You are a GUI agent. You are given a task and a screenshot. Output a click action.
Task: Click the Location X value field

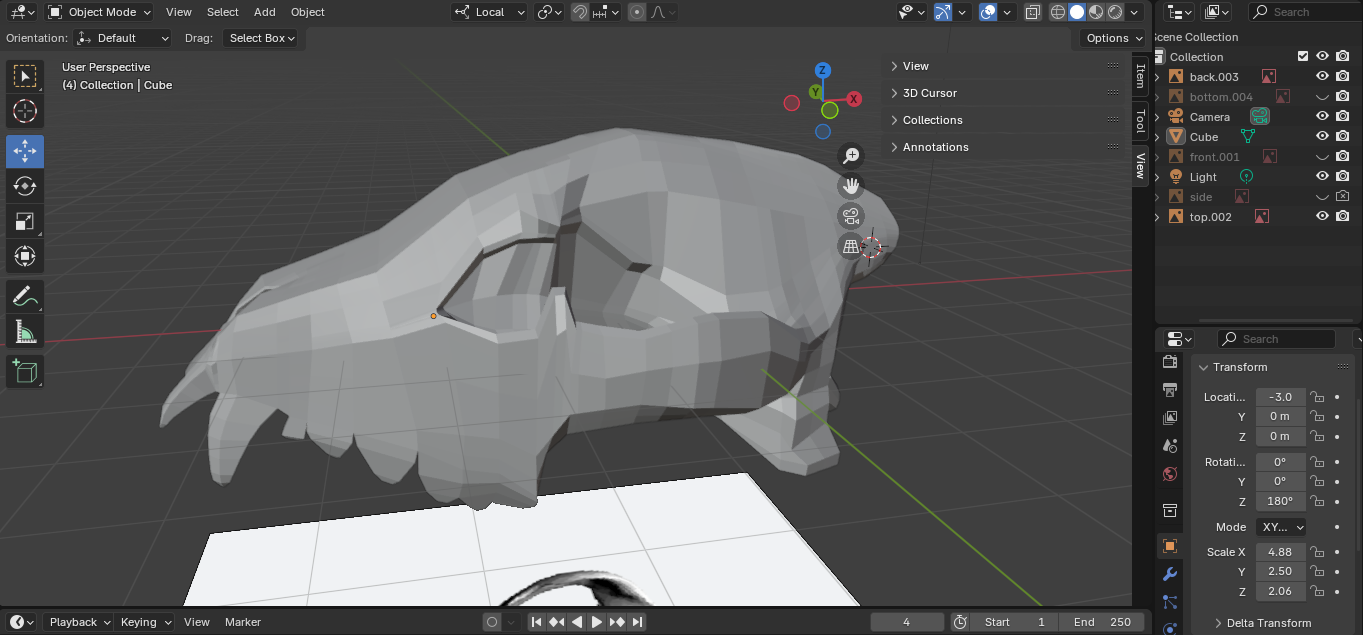coord(1280,396)
